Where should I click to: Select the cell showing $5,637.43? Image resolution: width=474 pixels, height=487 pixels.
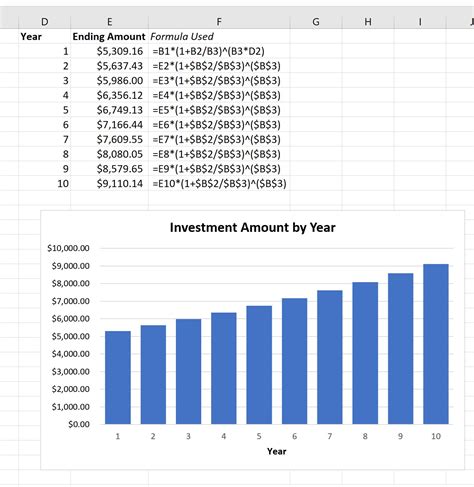tap(109, 66)
